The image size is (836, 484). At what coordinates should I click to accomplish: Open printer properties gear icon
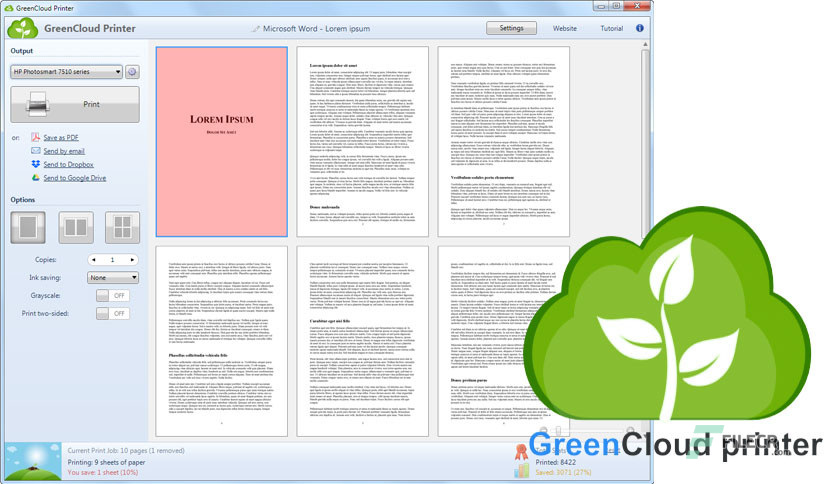tap(132, 71)
